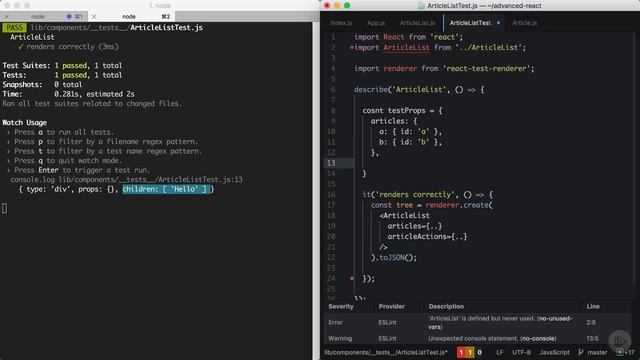Open the Article.js editor tab
Screen dimensions: 640x360
(524, 23)
